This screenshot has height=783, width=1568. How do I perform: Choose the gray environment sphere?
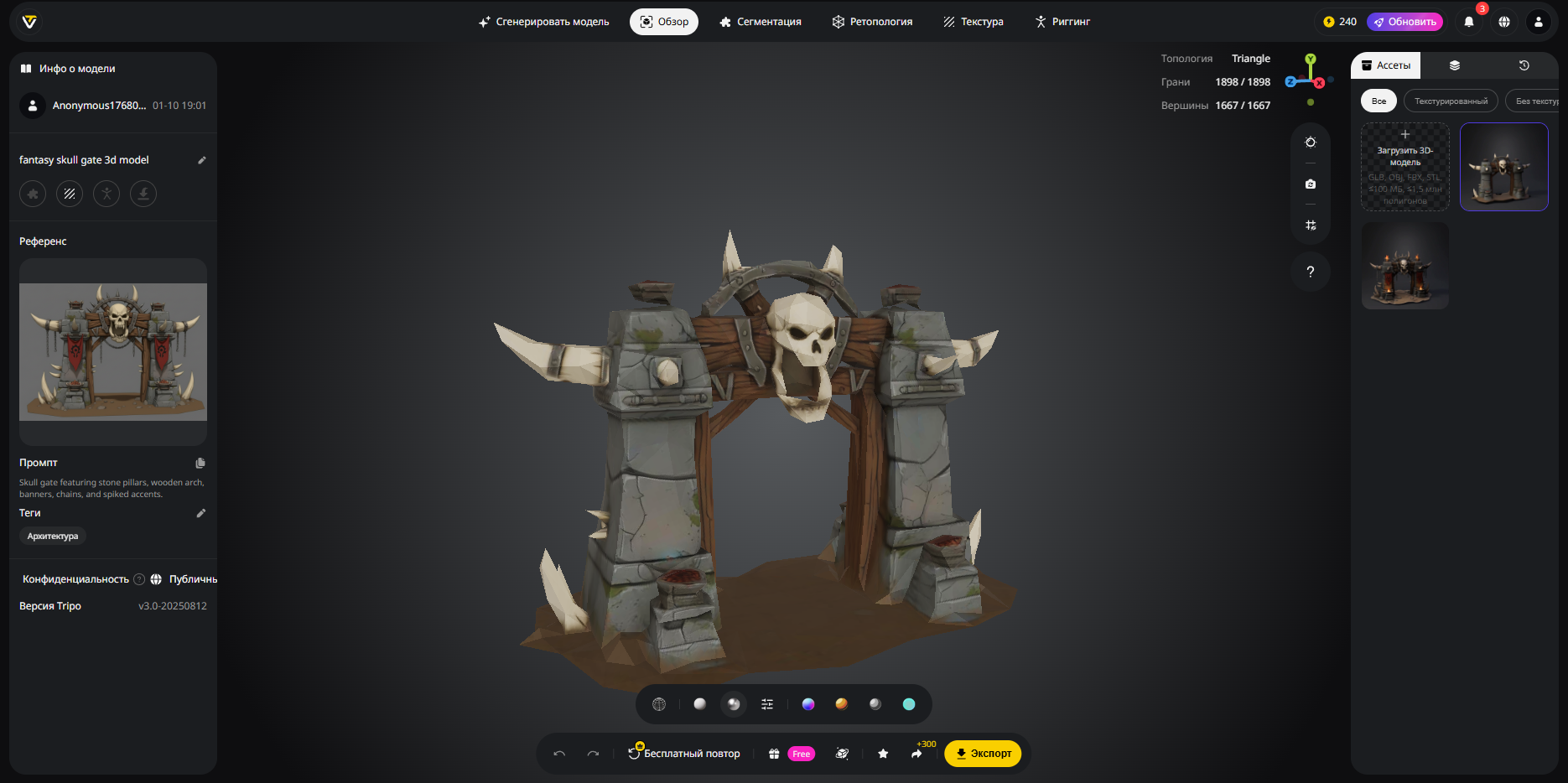(875, 704)
